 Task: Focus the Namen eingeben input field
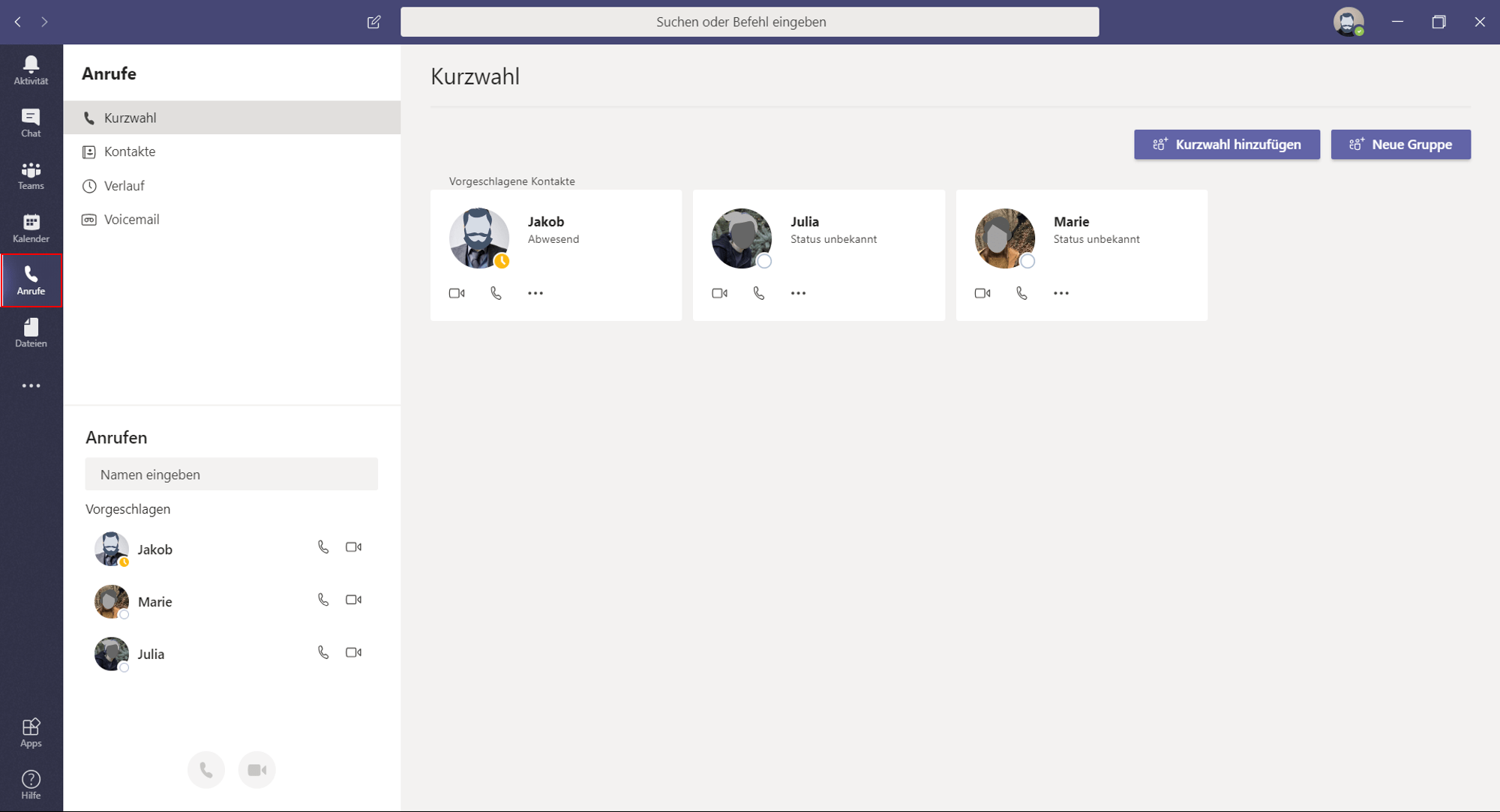click(x=231, y=475)
